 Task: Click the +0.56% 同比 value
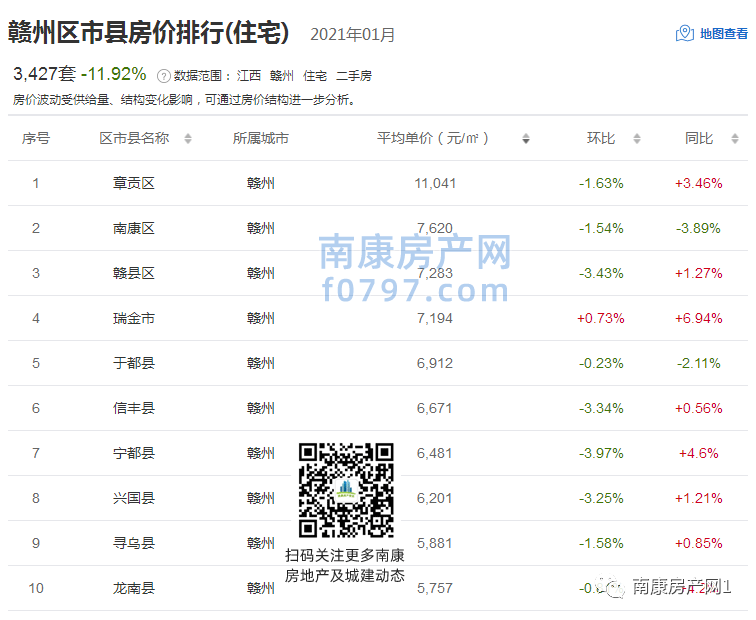[x=699, y=408]
